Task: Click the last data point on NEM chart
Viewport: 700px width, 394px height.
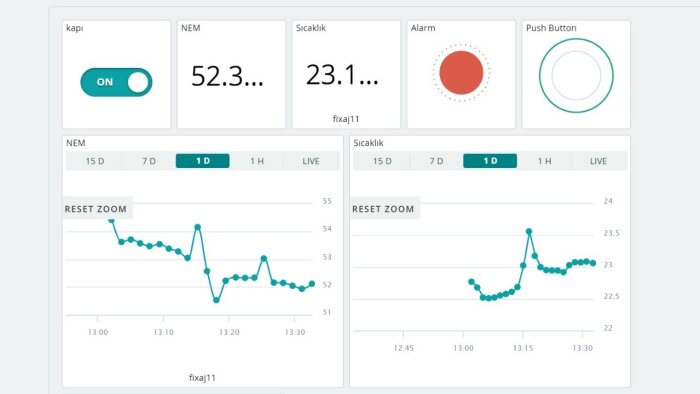Action: pyautogui.click(x=312, y=284)
